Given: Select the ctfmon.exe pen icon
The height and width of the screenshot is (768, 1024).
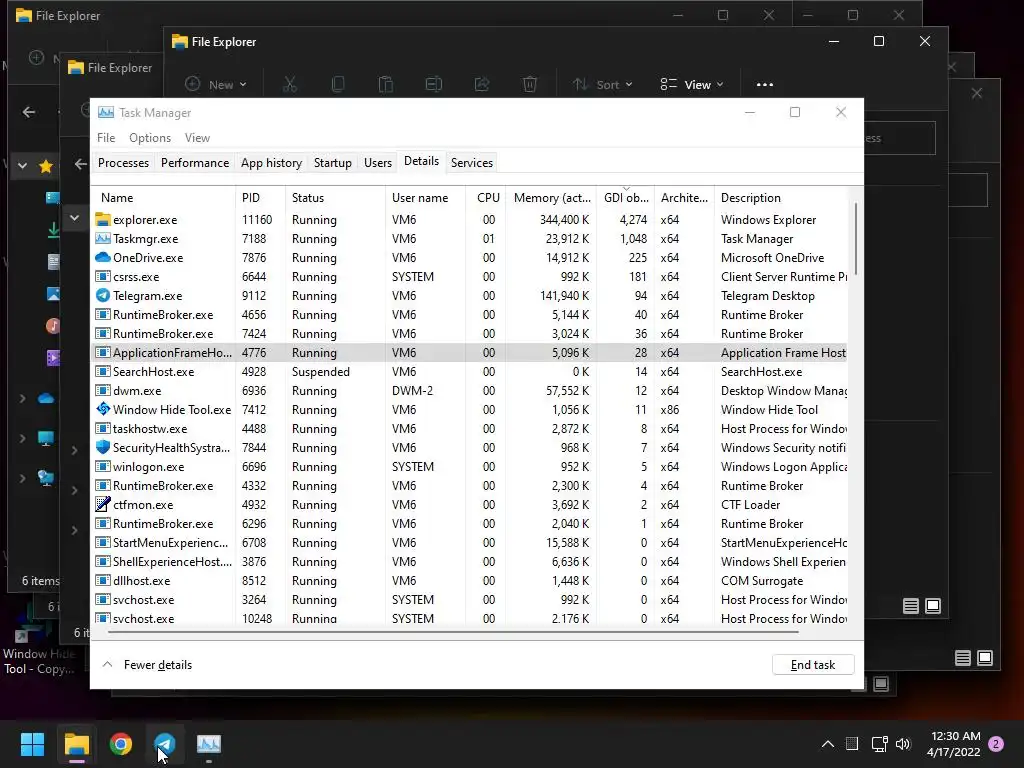Looking at the screenshot, I should coord(103,504).
